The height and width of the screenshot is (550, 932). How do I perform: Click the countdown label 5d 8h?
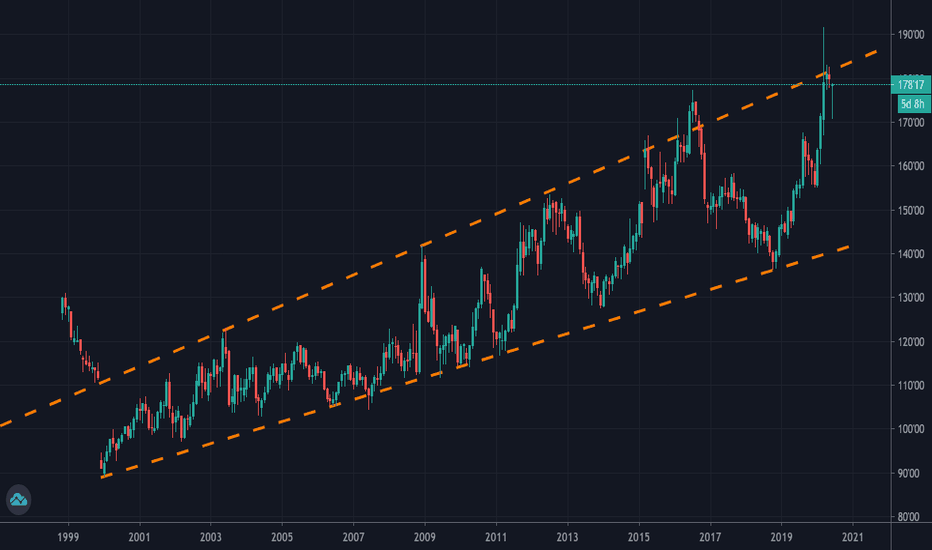click(x=914, y=104)
